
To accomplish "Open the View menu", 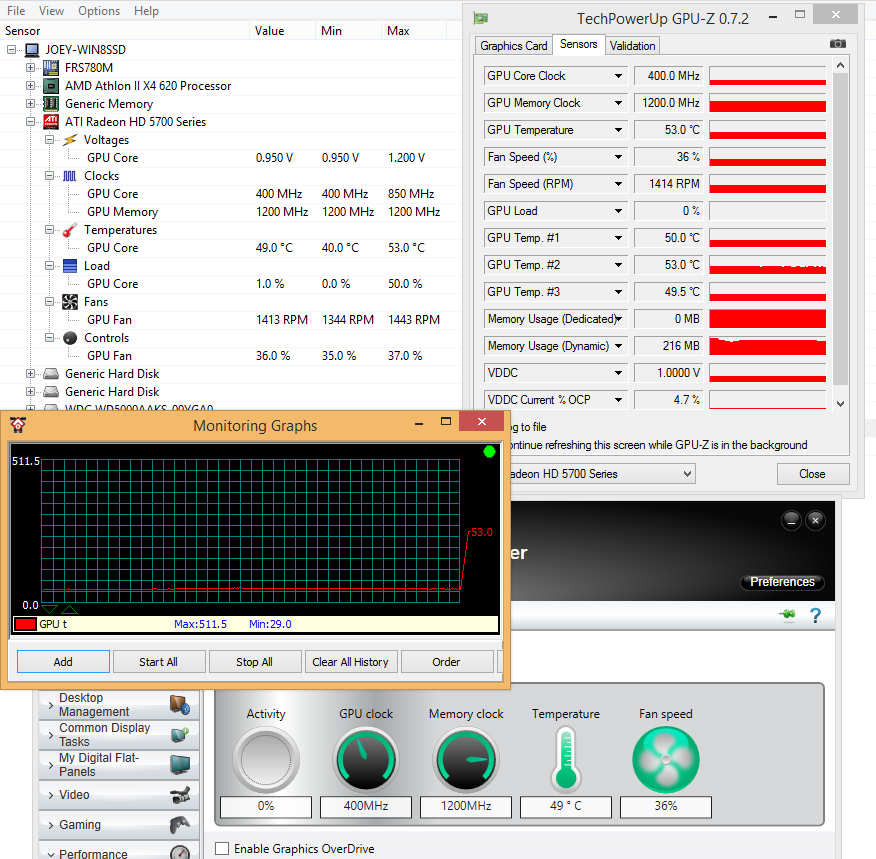I will point(51,11).
